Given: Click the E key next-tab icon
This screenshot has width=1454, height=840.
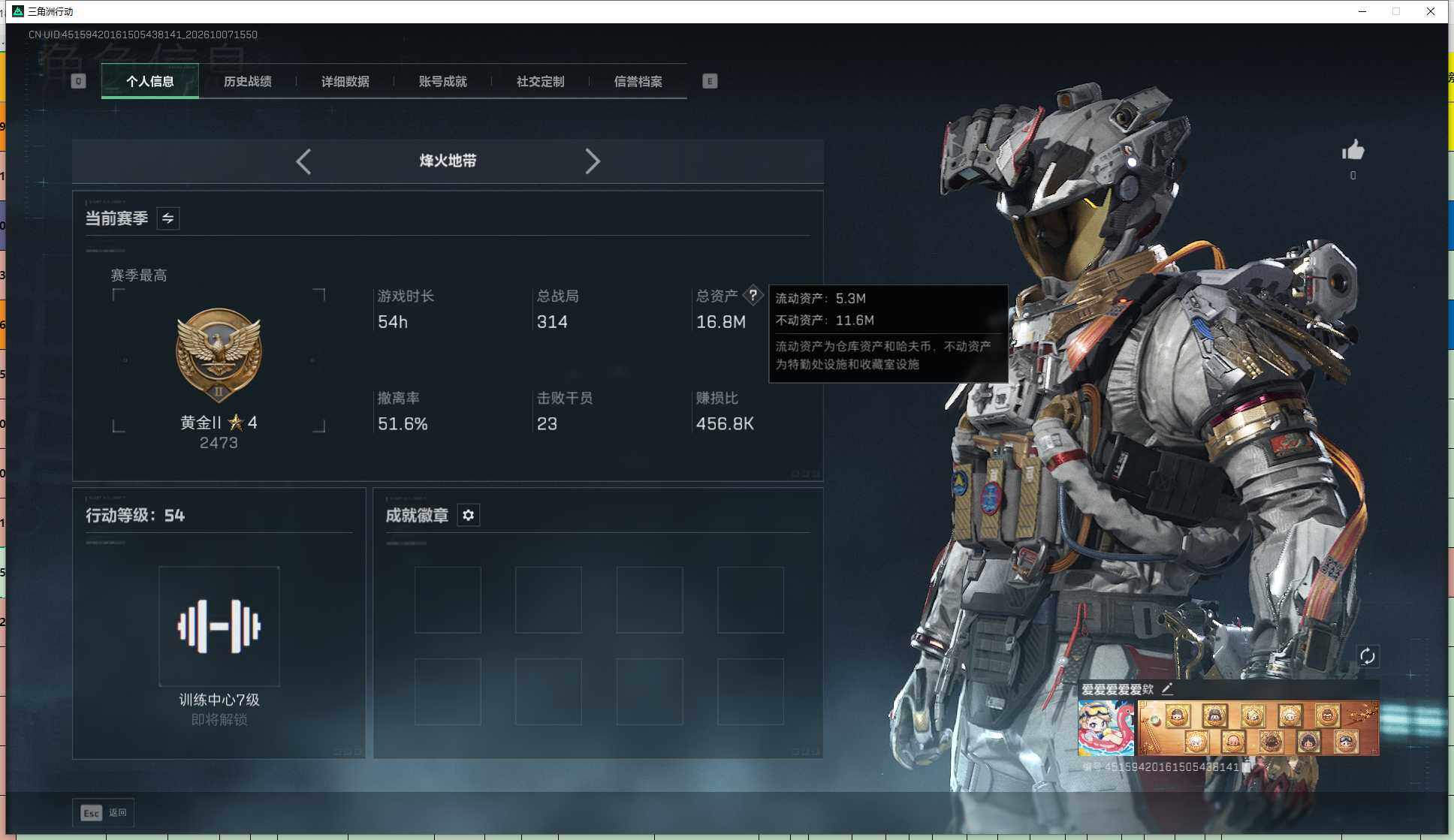Looking at the screenshot, I should click(x=710, y=81).
